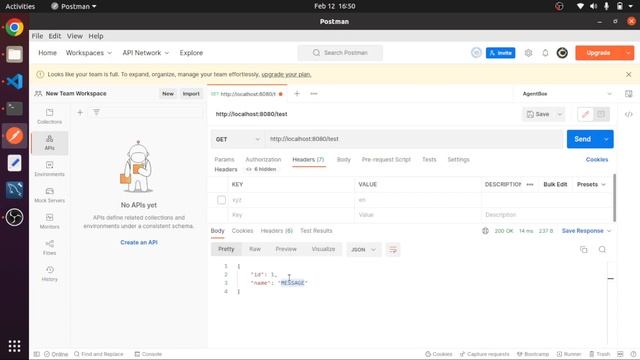Viewport: 640px width, 360px height.
Task: Switch to the request Body tab
Action: [344, 160]
